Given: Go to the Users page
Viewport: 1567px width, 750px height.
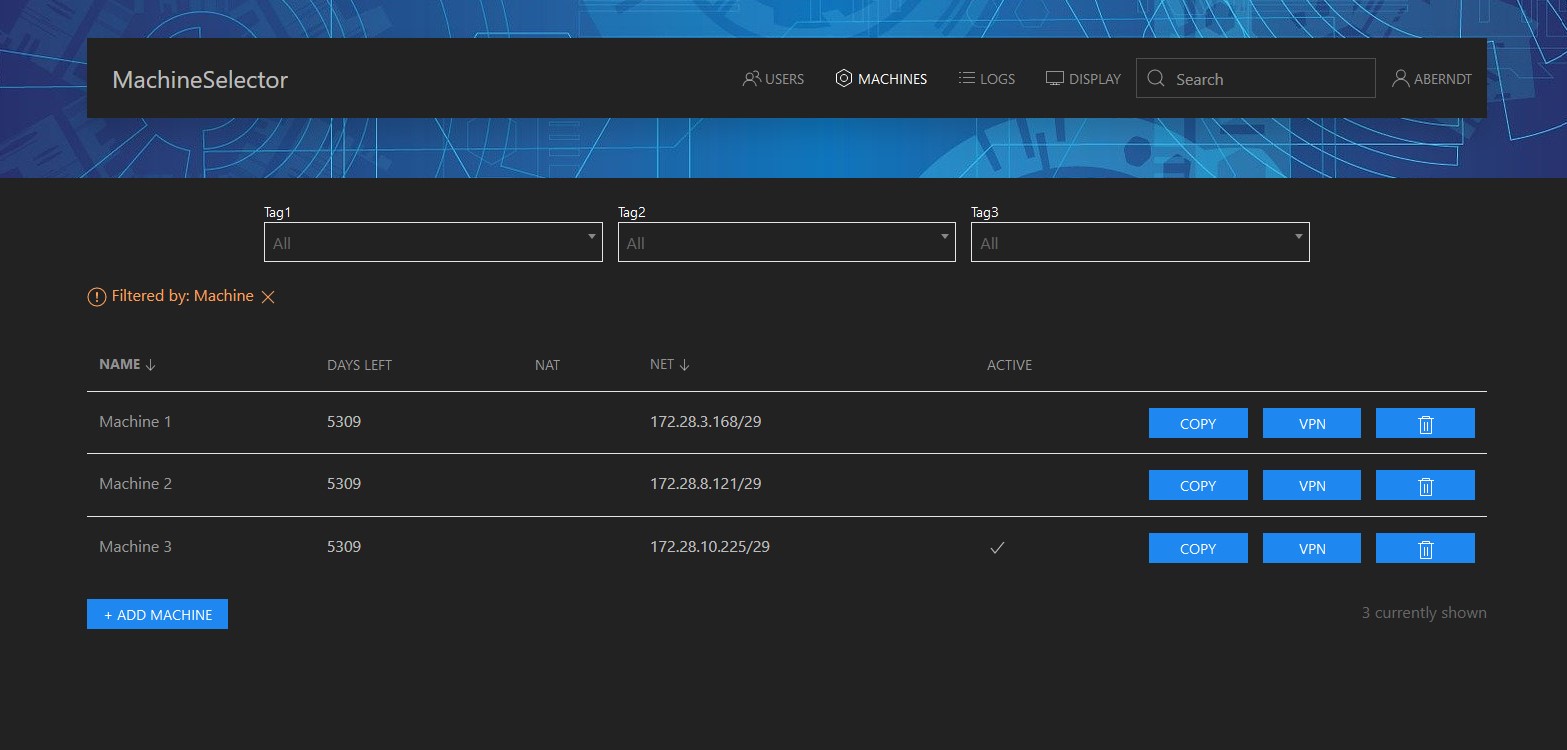Looking at the screenshot, I should click(773, 79).
